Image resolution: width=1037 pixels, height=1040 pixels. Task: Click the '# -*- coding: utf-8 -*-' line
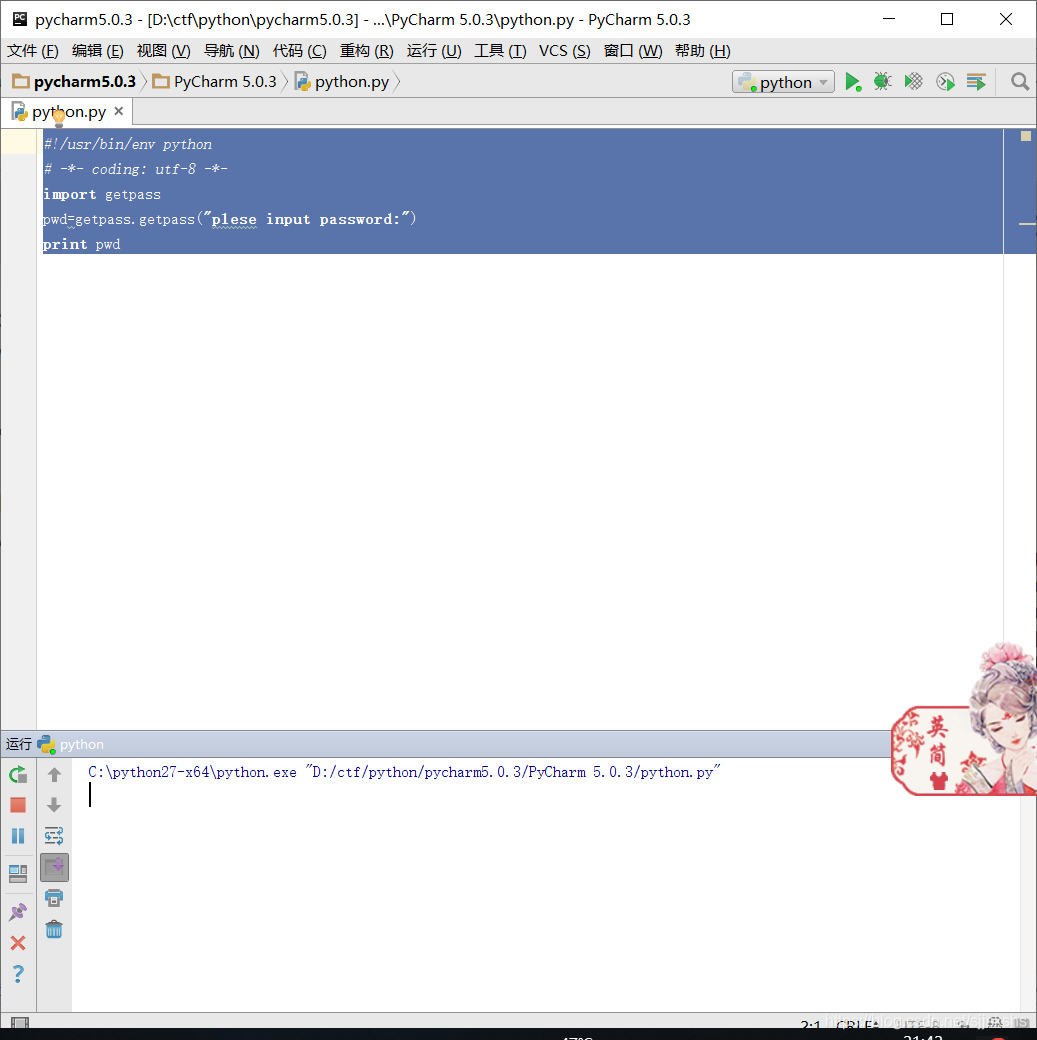[x=135, y=169]
